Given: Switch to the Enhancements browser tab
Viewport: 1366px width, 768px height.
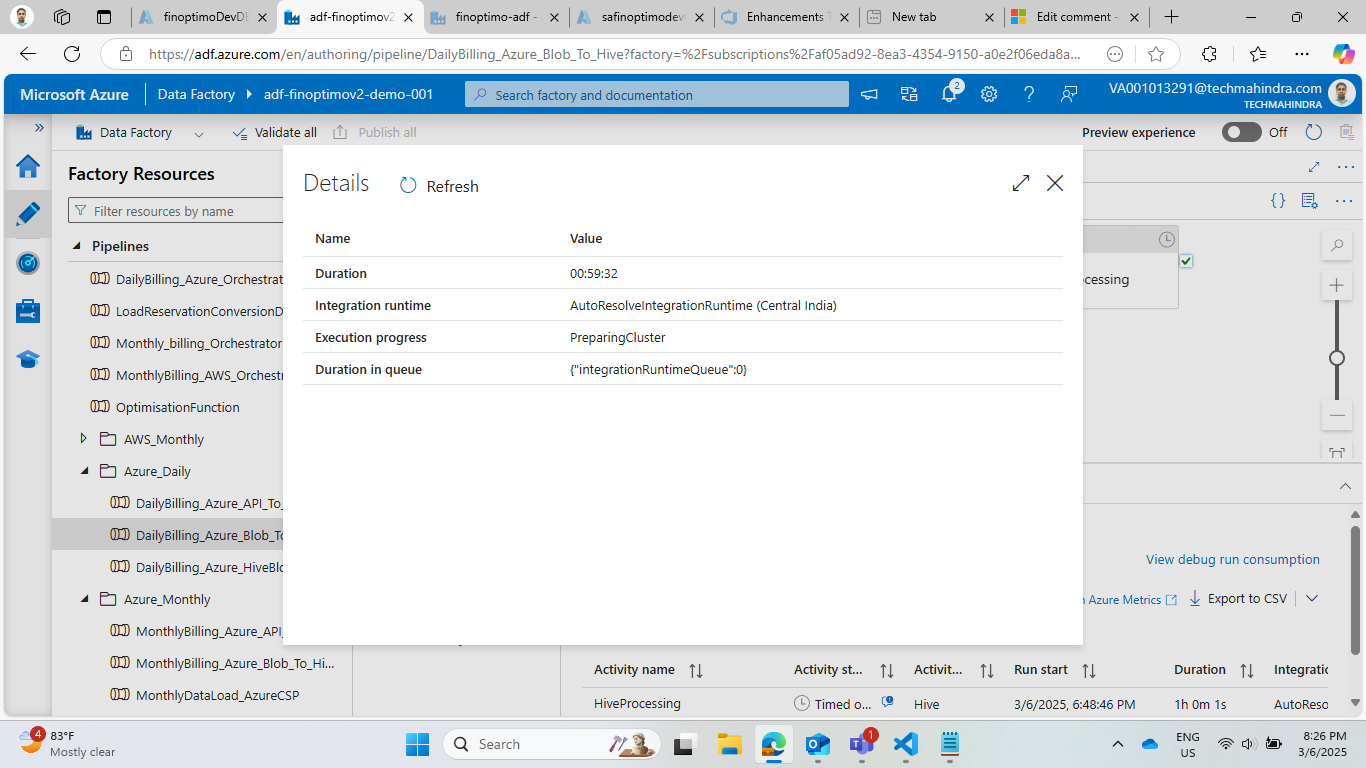Looking at the screenshot, I should [x=786, y=17].
